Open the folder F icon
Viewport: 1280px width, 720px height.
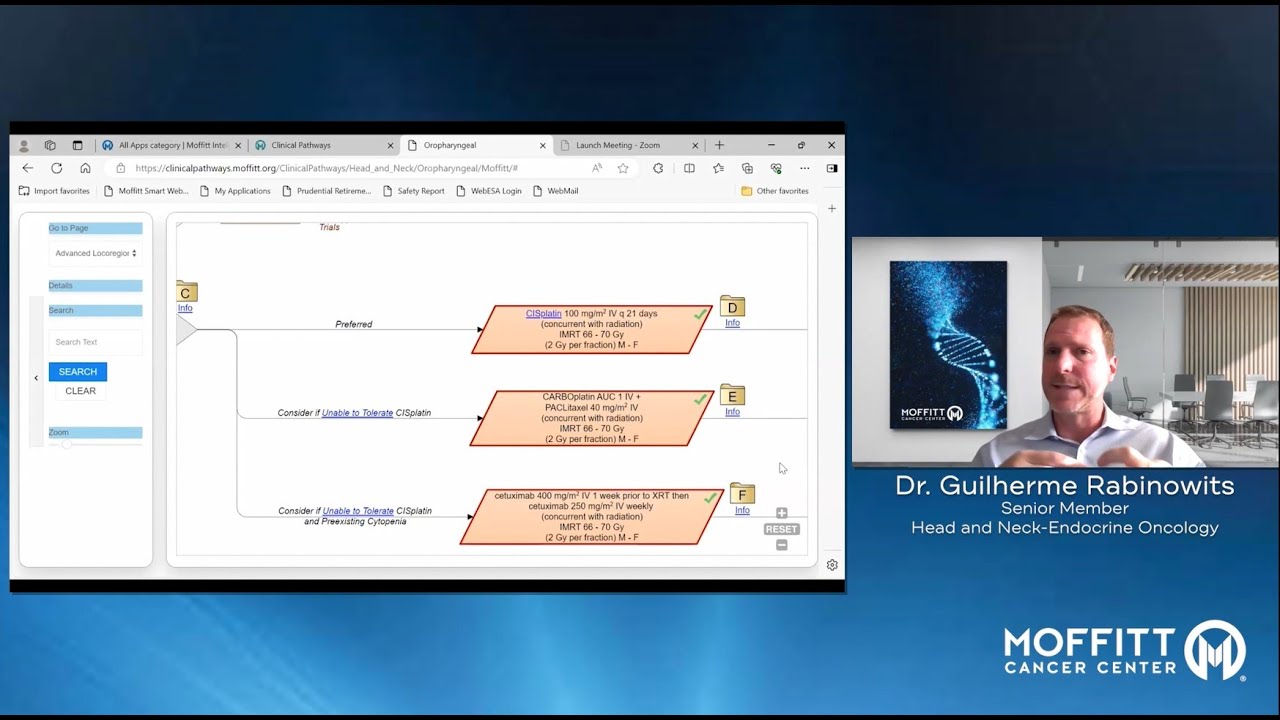(742, 494)
